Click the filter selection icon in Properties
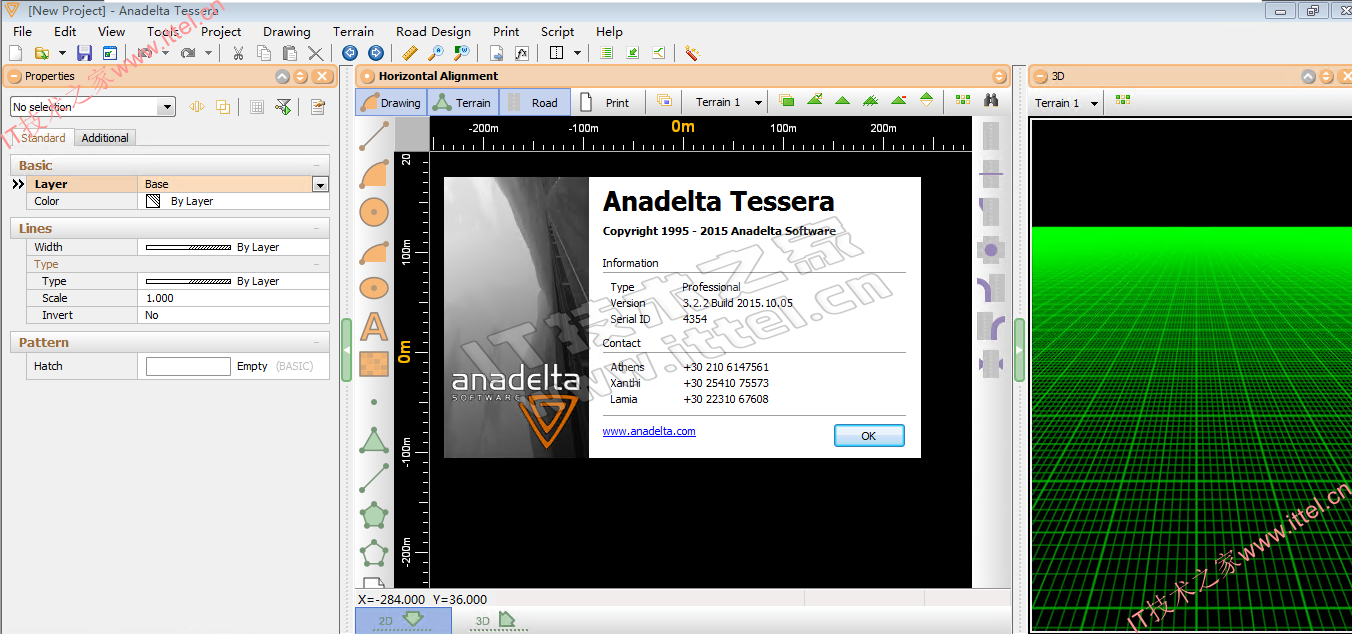Image resolution: width=1352 pixels, height=634 pixels. coord(284,107)
